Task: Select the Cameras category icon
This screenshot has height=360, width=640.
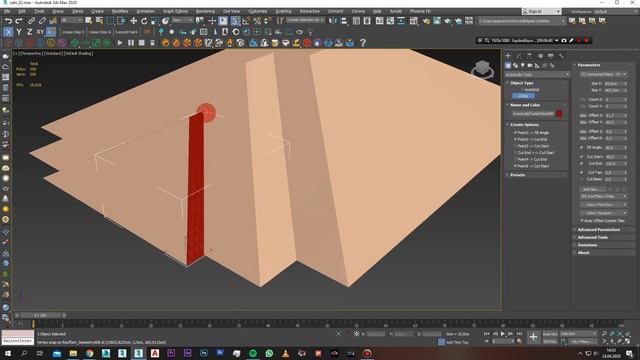Action: [x=530, y=65]
